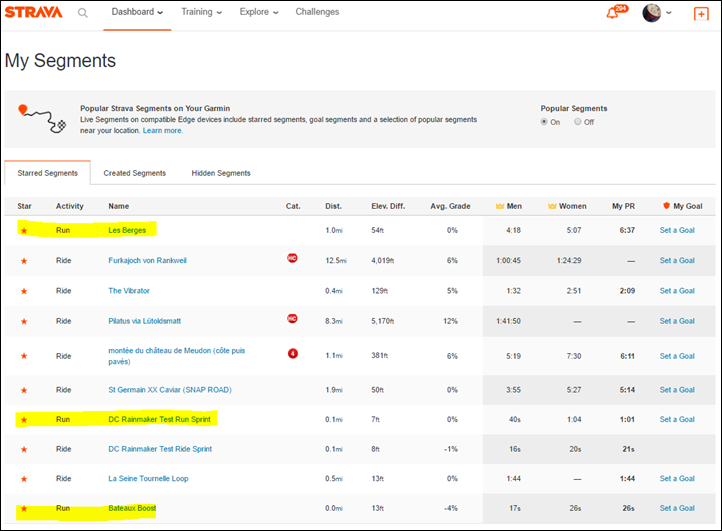Set a Goal for DC Rainmaker Run Sprint
The image size is (722, 531).
point(677,420)
